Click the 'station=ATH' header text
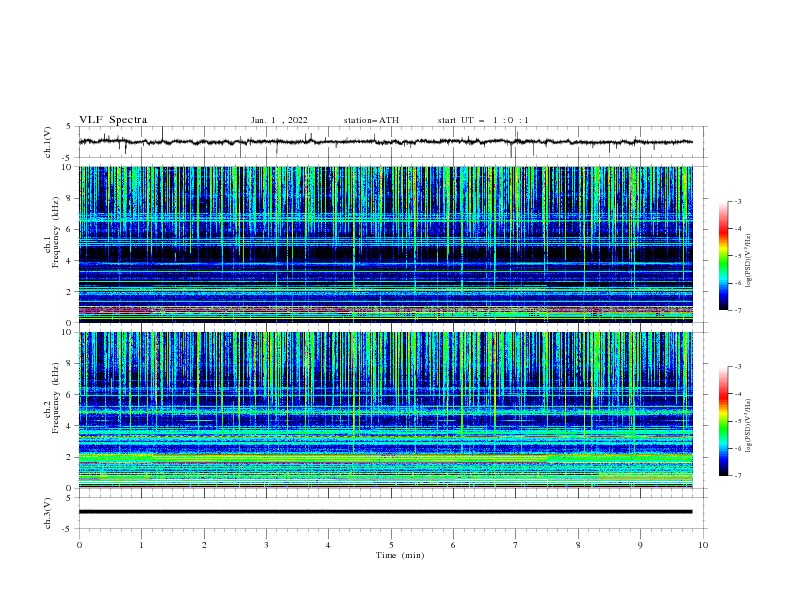The width and height of the screenshot is (792, 612). pyautogui.click(x=371, y=120)
